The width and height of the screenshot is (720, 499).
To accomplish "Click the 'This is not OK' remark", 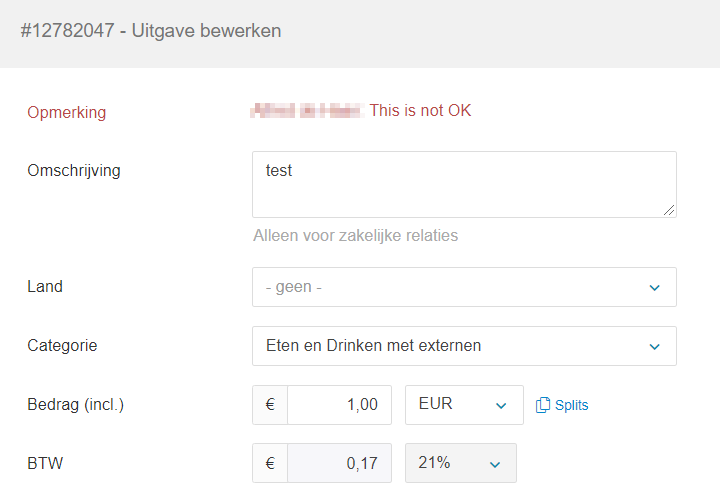I will [x=420, y=111].
